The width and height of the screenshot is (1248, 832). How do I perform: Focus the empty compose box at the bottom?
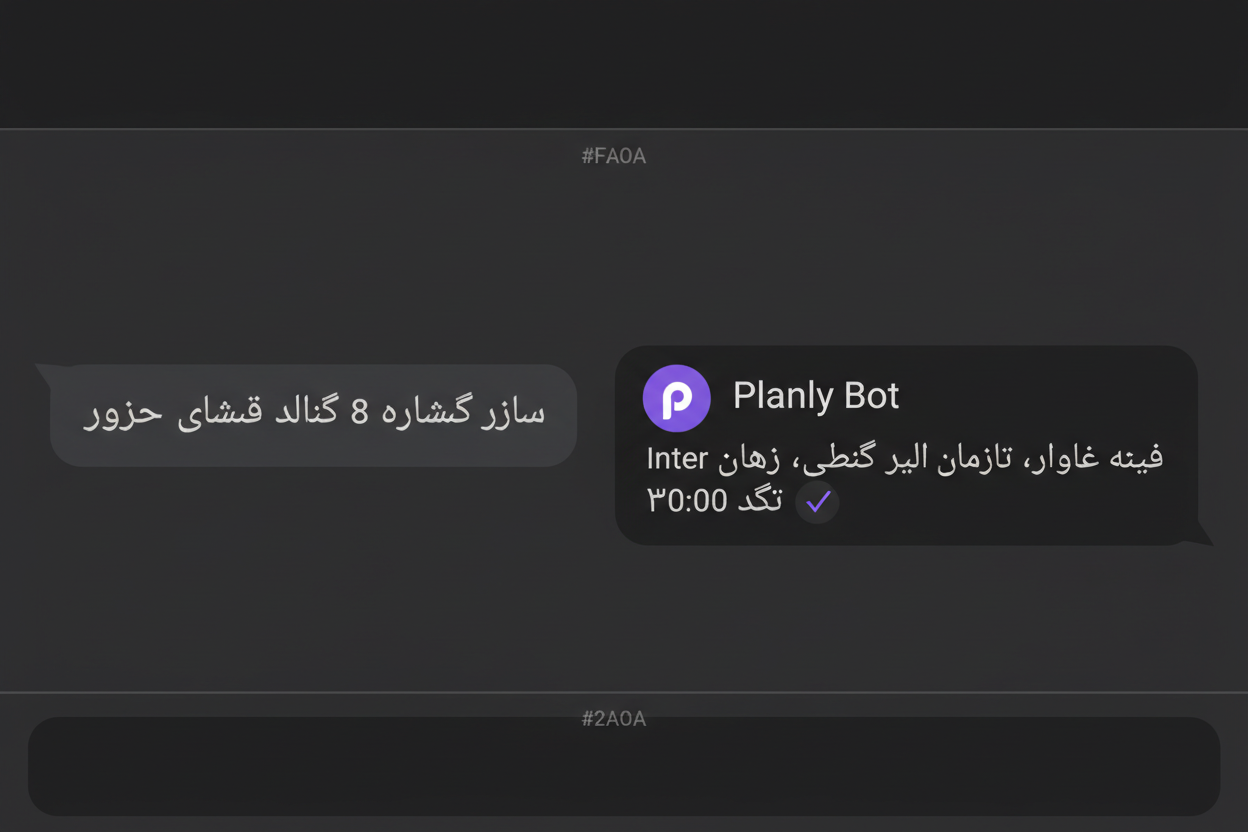[x=623, y=766]
